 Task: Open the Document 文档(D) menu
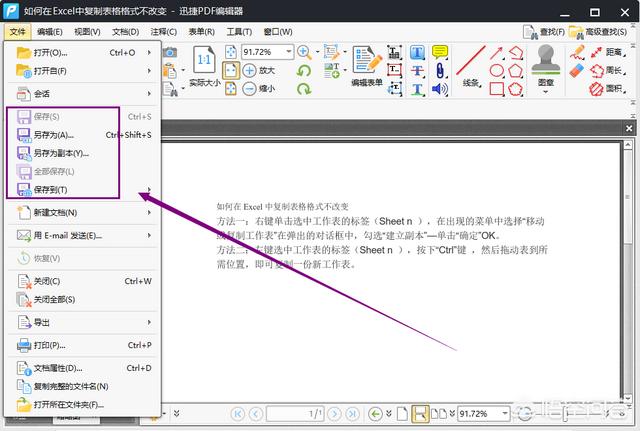pyautogui.click(x=125, y=32)
